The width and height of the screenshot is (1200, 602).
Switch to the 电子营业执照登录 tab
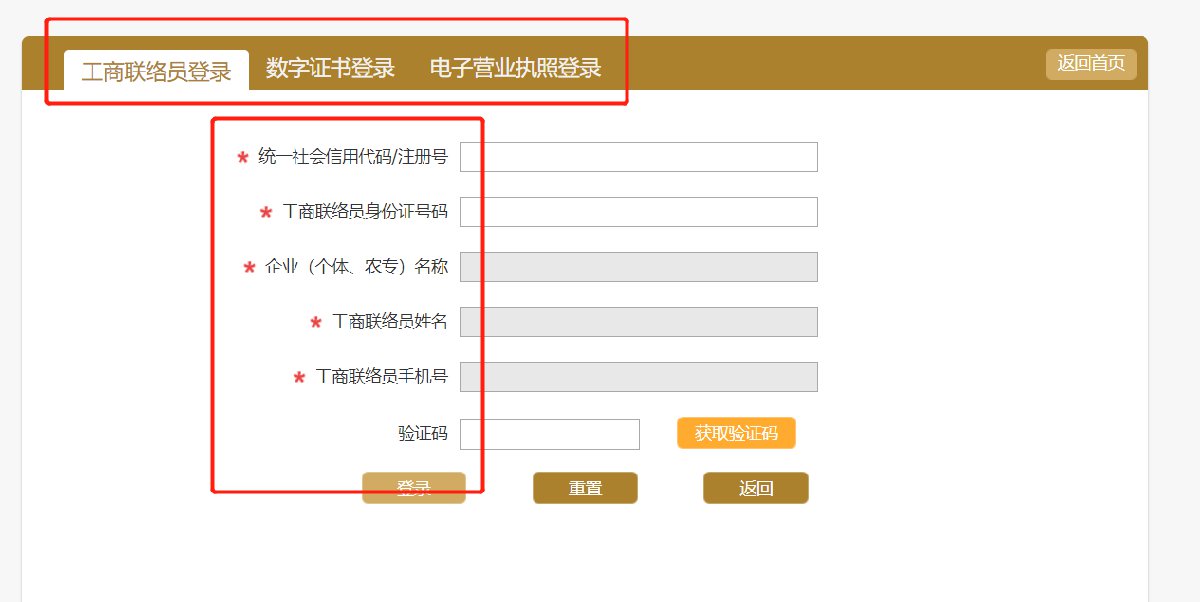(516, 69)
